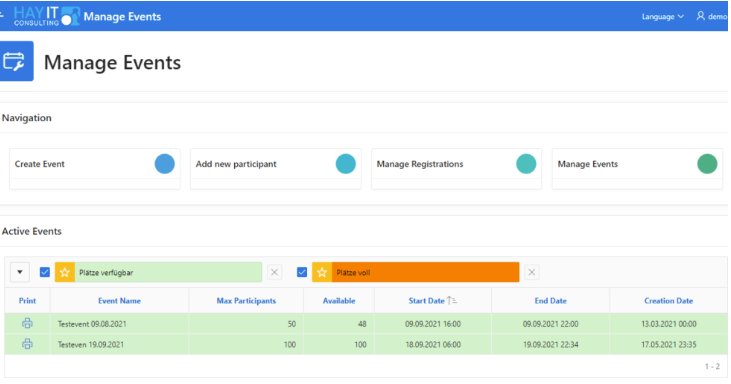
Task: Click the available value 48
Action: [362, 324]
